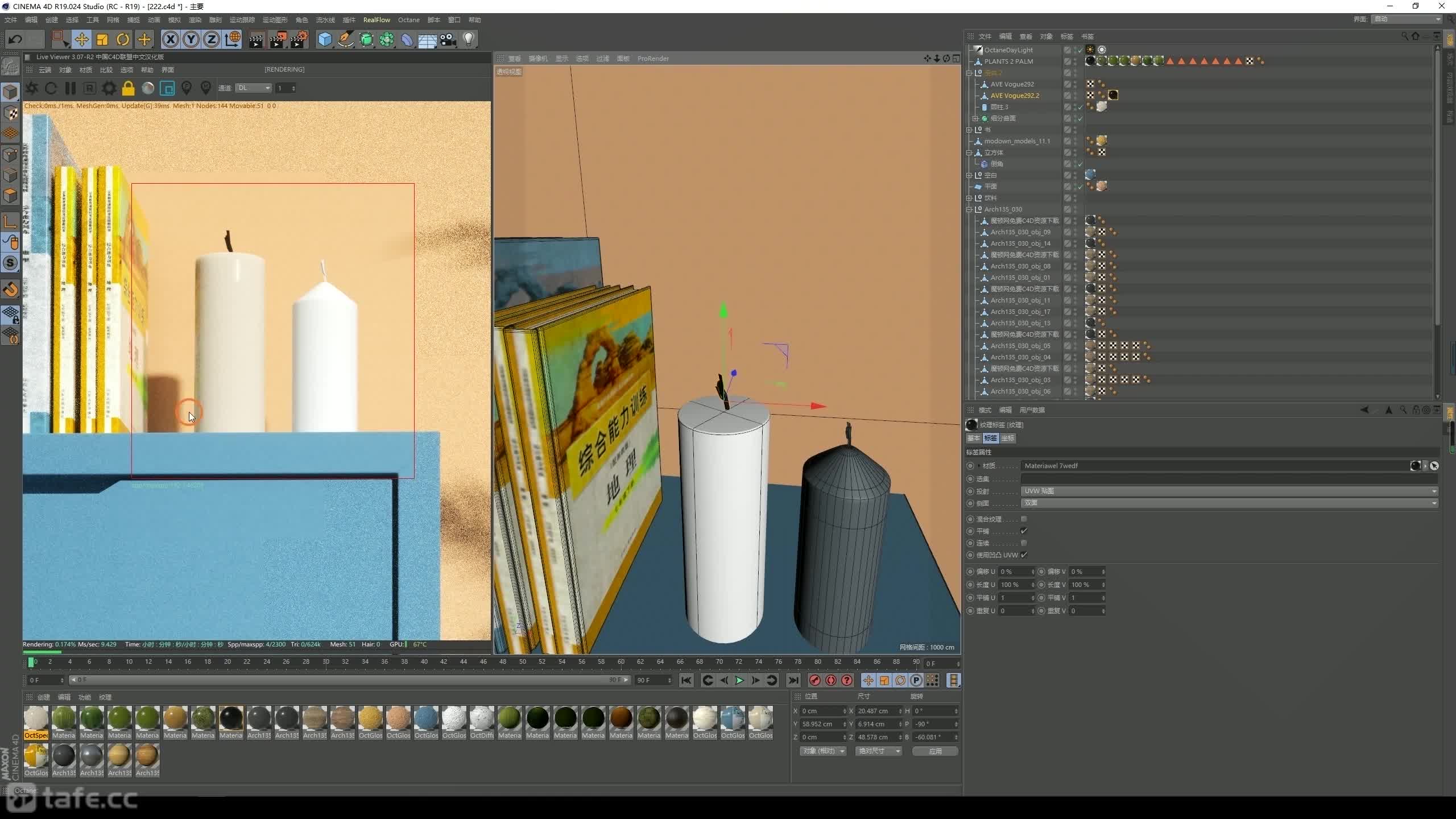Click the Floor grid object icon
Screen dimensions: 1456x819
[427, 39]
